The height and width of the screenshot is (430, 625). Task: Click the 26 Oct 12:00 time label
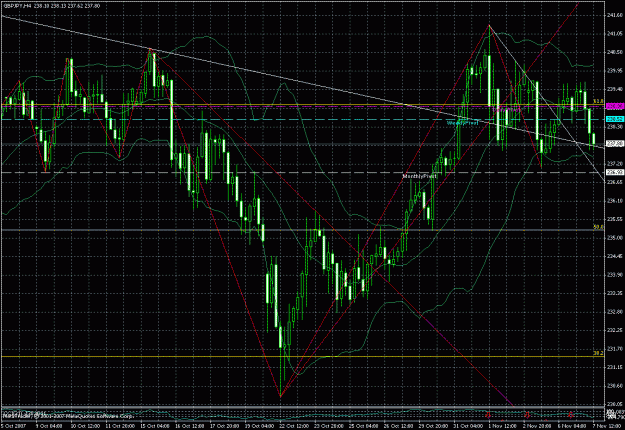click(398, 426)
